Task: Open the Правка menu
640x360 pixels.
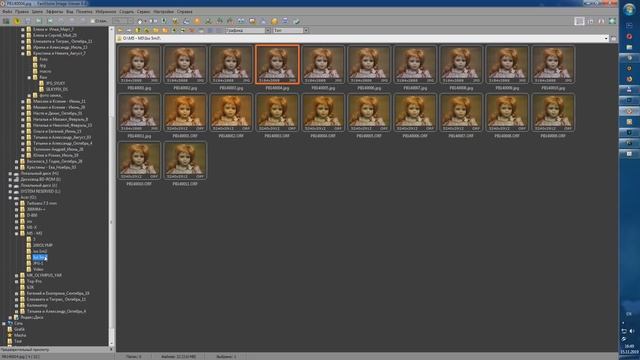Action: pos(22,12)
